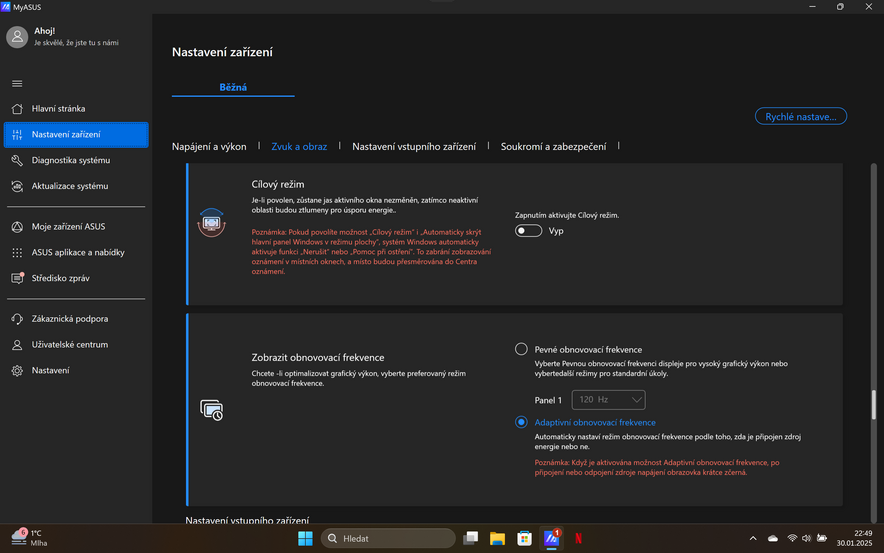Click the Rychlé nastavení button
884x553 pixels.
[x=800, y=117]
